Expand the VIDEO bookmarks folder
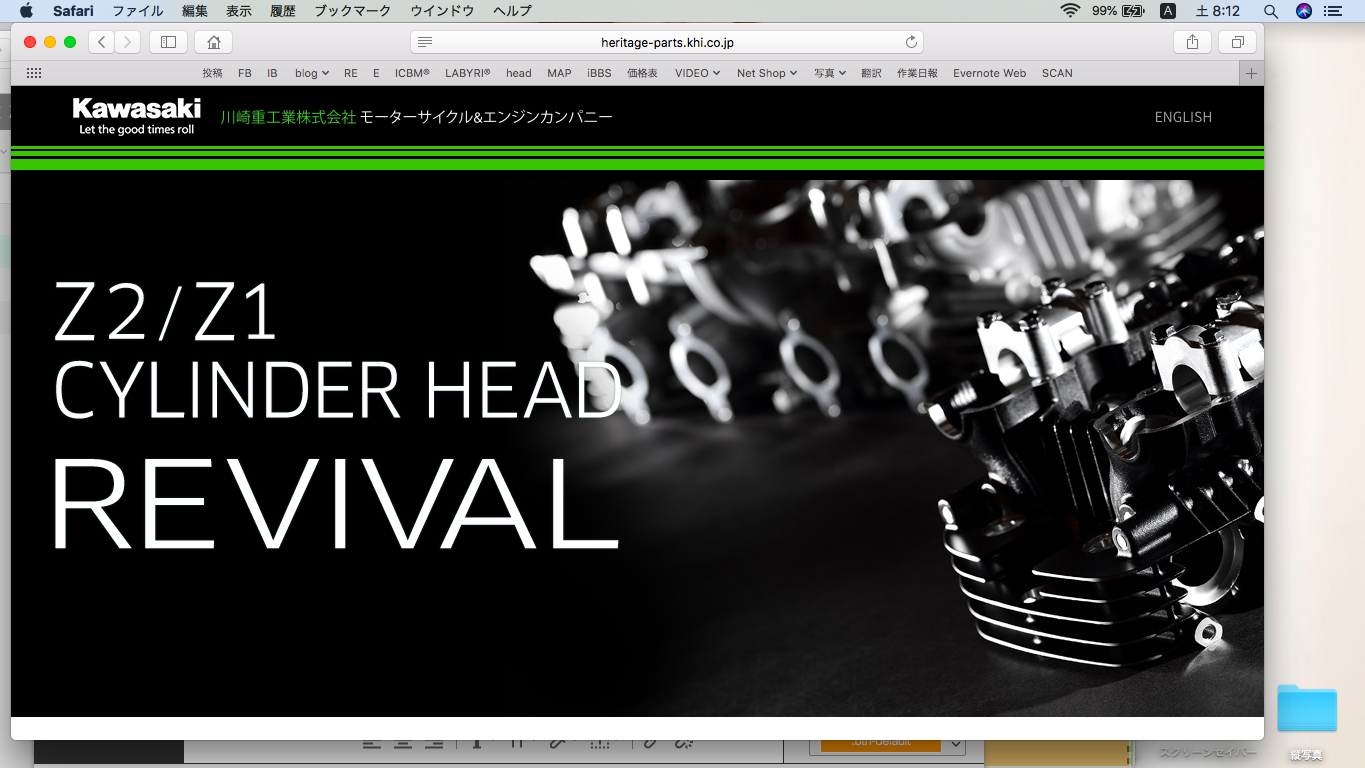 pyautogui.click(x=698, y=73)
